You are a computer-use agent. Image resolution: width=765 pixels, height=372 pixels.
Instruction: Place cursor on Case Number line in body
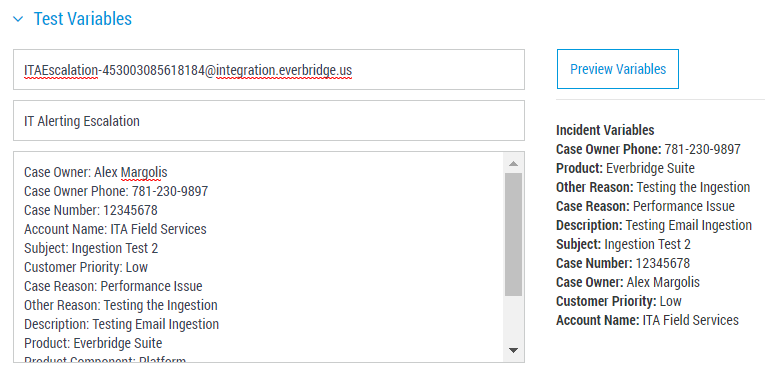[91, 210]
